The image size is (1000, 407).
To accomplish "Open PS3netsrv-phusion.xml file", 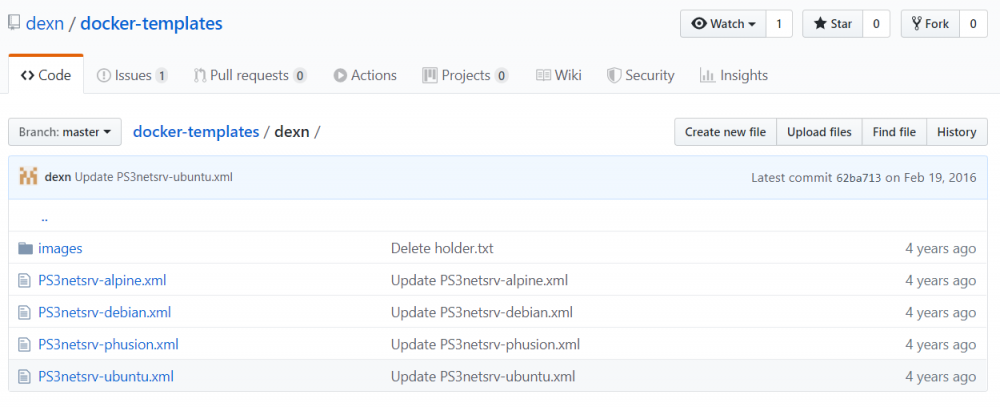I will [108, 344].
